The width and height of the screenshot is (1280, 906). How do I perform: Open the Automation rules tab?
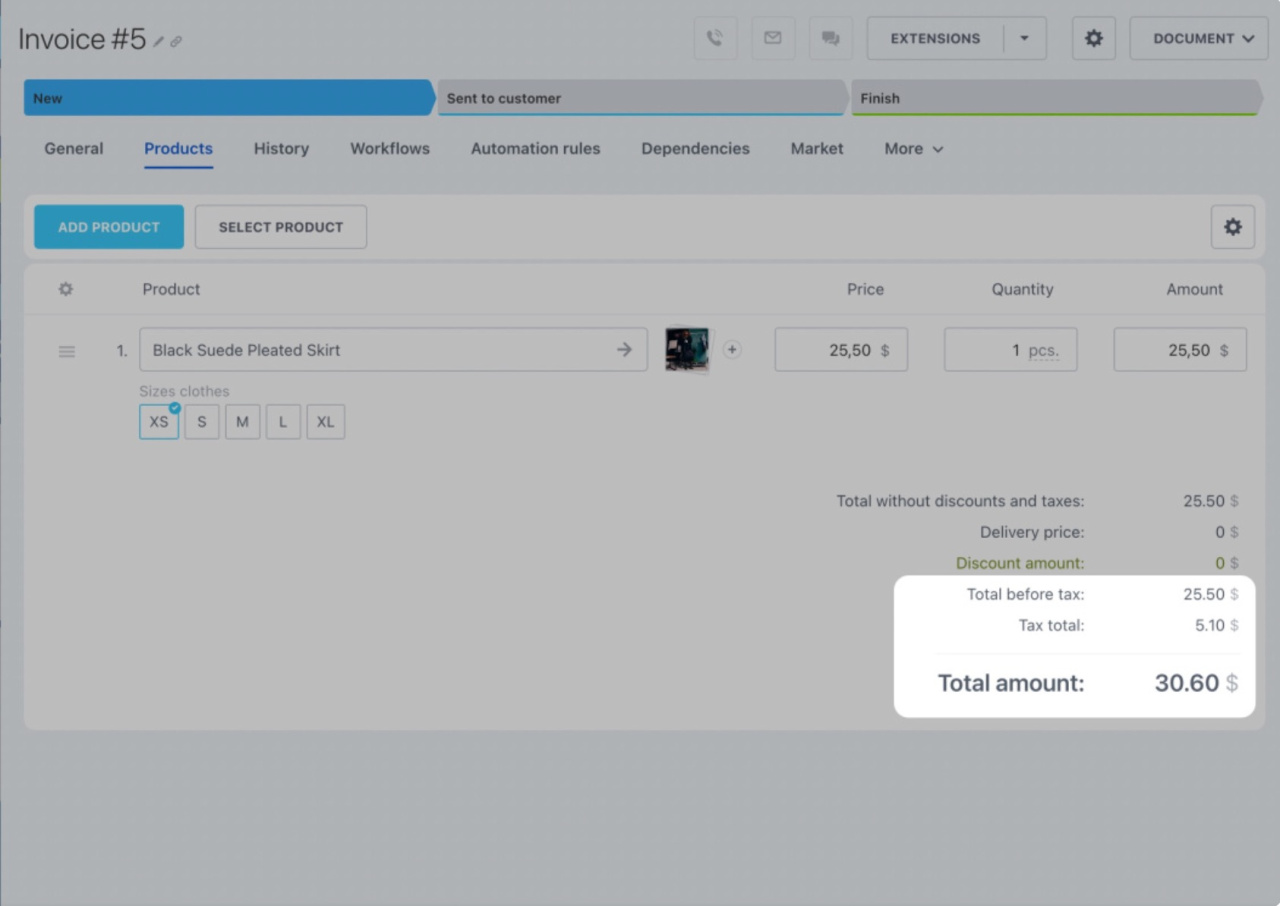coord(535,148)
